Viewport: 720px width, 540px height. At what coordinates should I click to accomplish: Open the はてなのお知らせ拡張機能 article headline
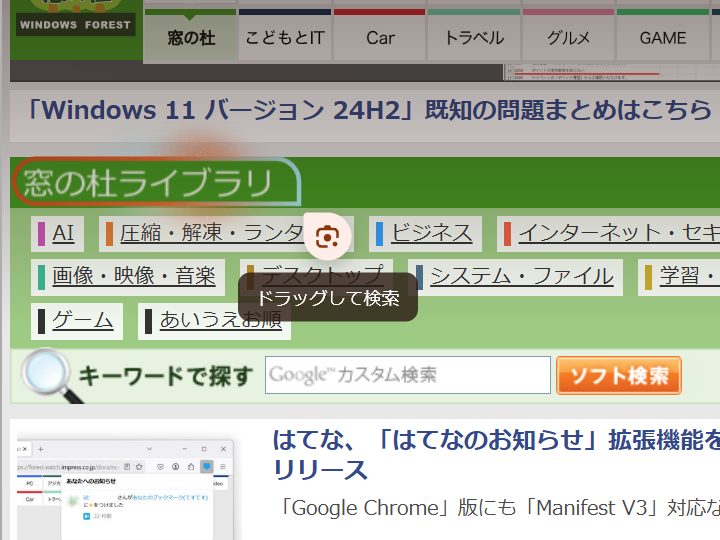496,455
